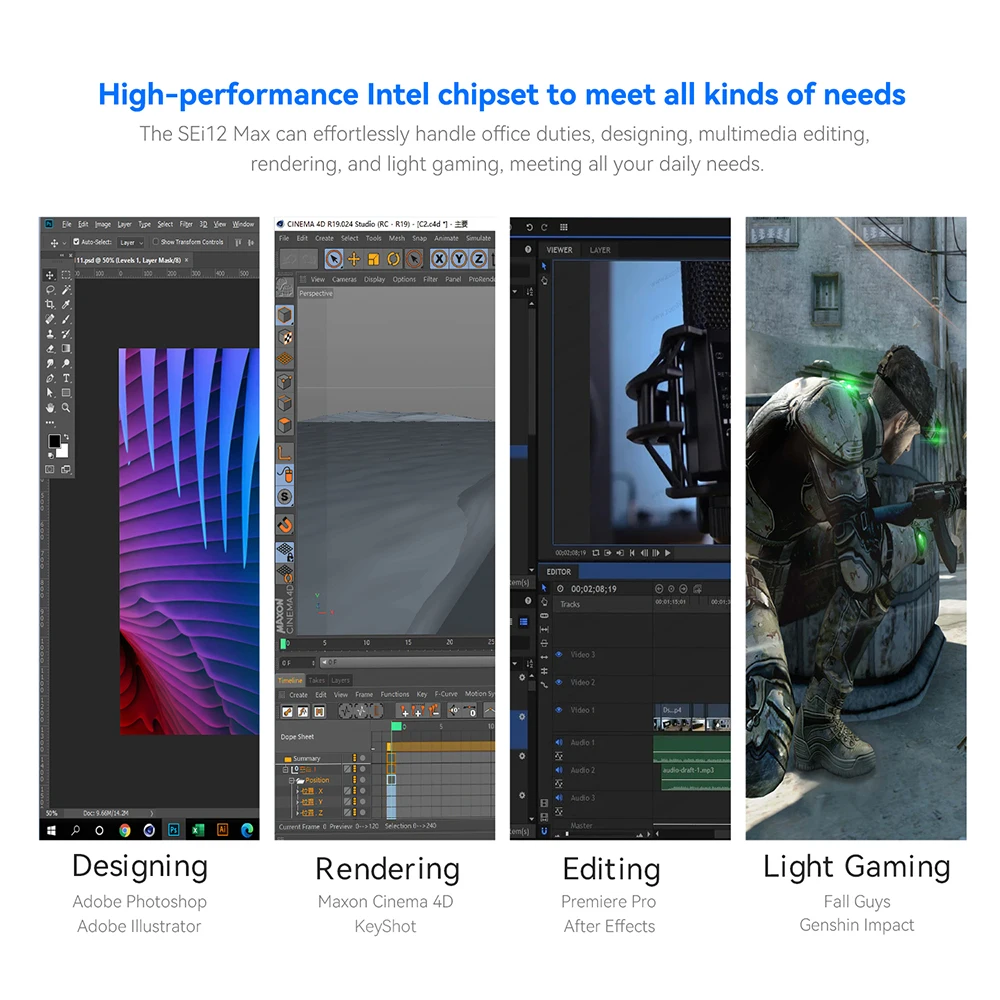Open the Mesh menu in Cinema 4D
1000x1000 pixels.
397,238
